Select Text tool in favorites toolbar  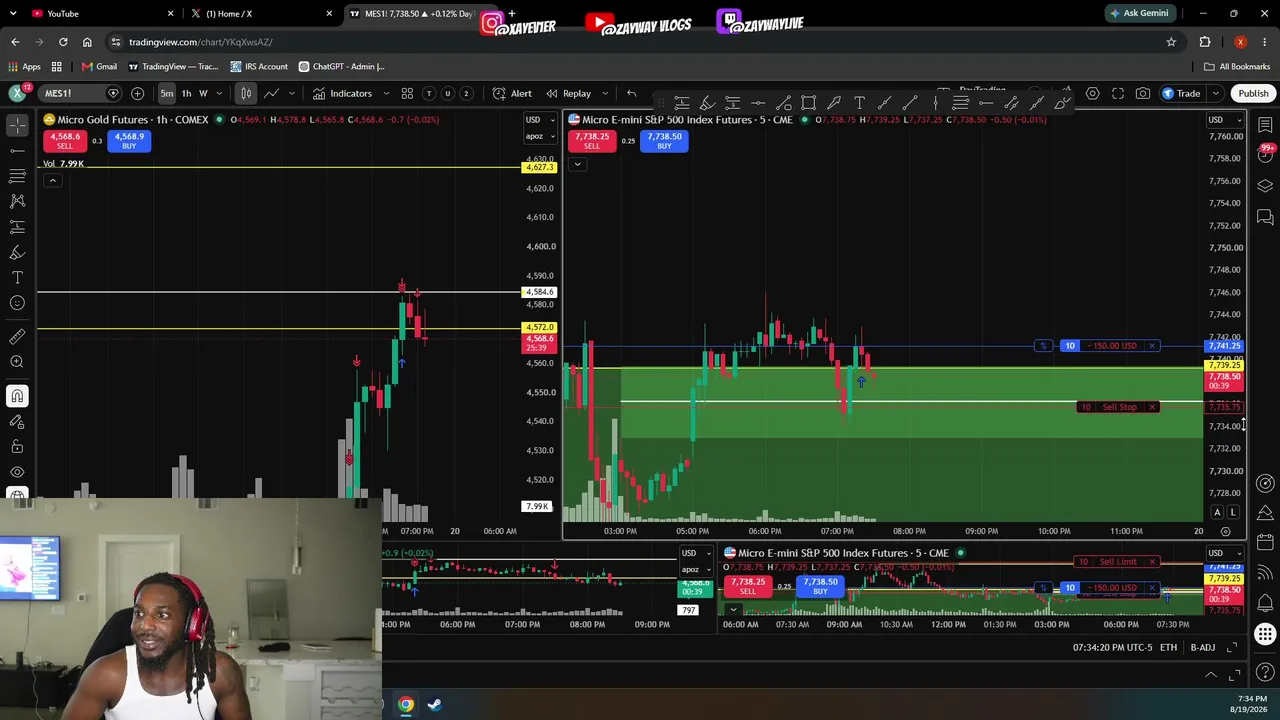(x=859, y=102)
